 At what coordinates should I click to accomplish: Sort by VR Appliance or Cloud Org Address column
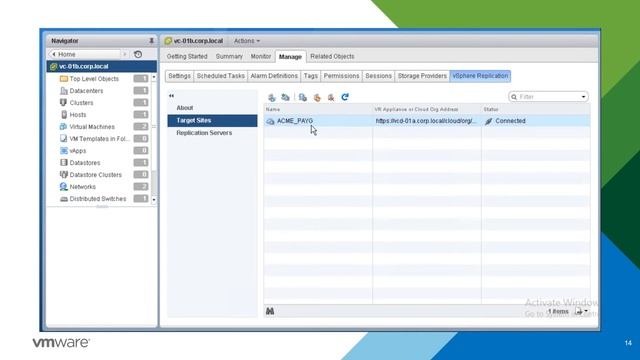click(x=427, y=109)
